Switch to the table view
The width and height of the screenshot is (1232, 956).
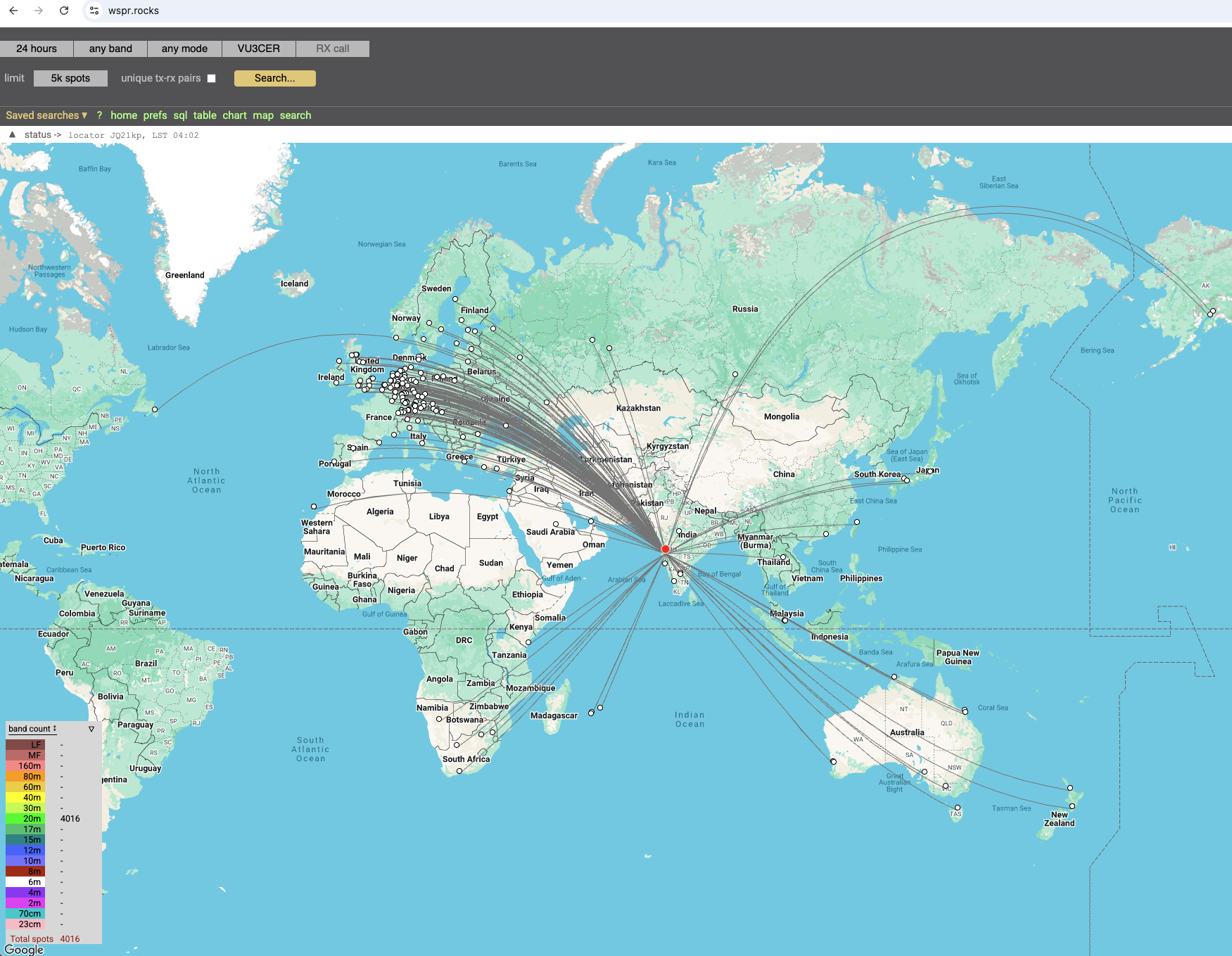(205, 115)
